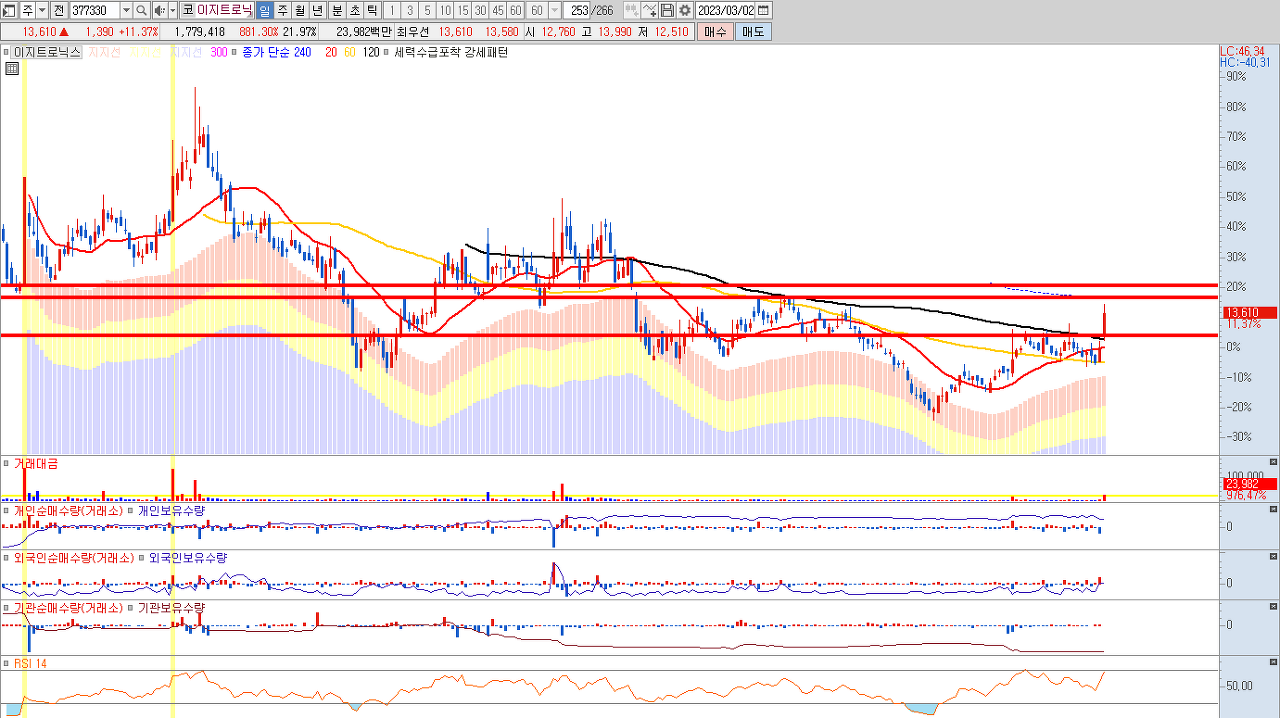The height and width of the screenshot is (718, 1280).
Task: Click the 개인순매수량(거래소) indicator label
Action: [67, 511]
